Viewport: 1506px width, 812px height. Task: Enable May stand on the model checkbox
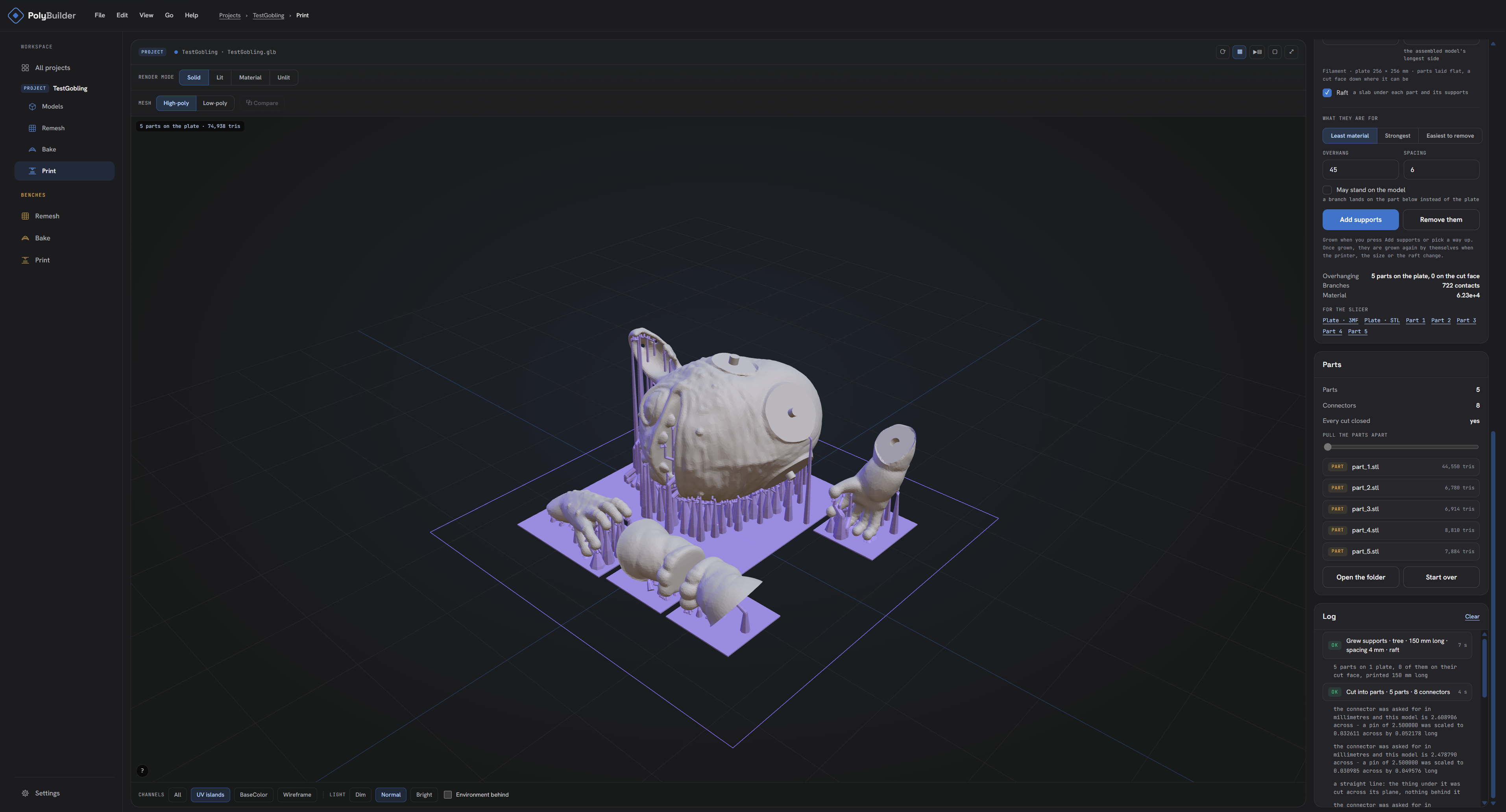coord(1327,190)
